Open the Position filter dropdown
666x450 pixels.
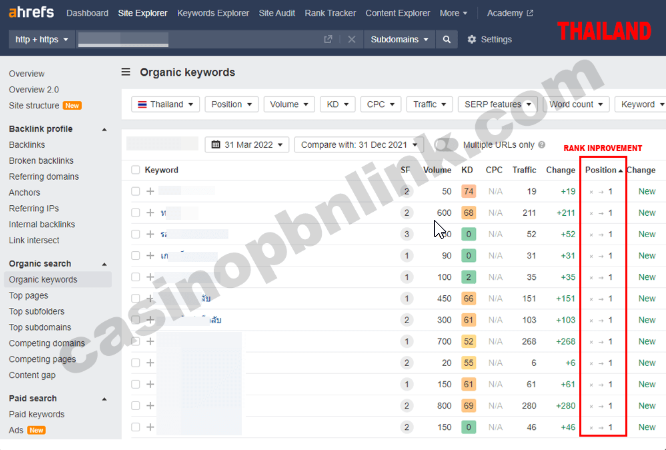point(231,104)
